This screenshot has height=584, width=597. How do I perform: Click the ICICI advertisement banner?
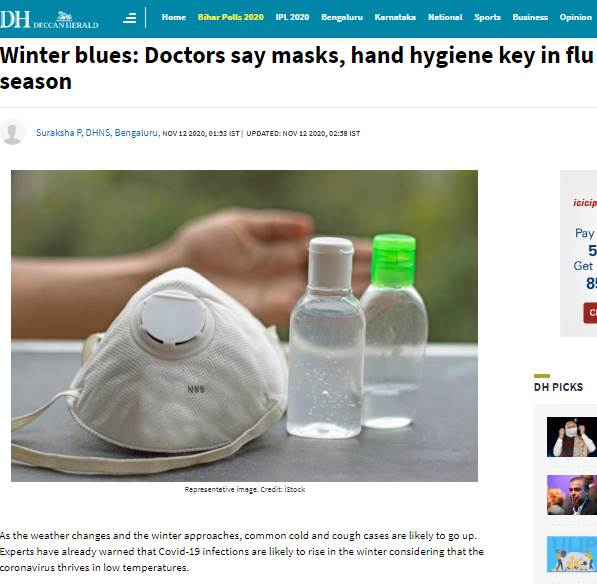click(578, 254)
